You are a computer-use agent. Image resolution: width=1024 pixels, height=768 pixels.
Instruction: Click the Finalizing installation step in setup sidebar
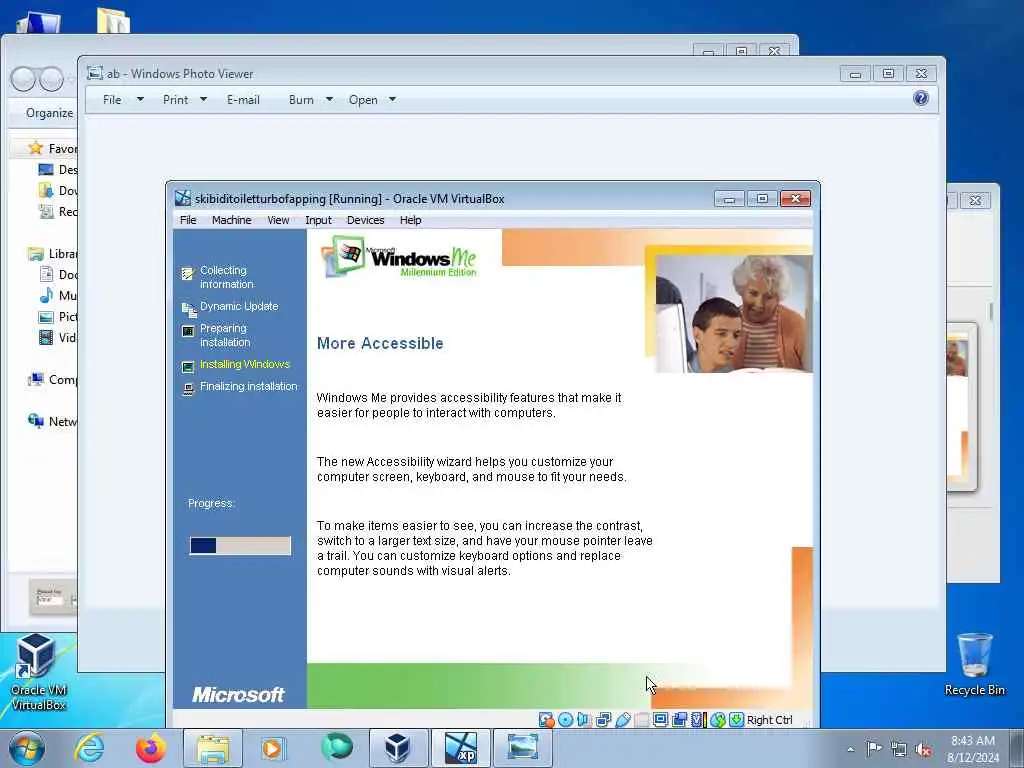click(x=248, y=387)
